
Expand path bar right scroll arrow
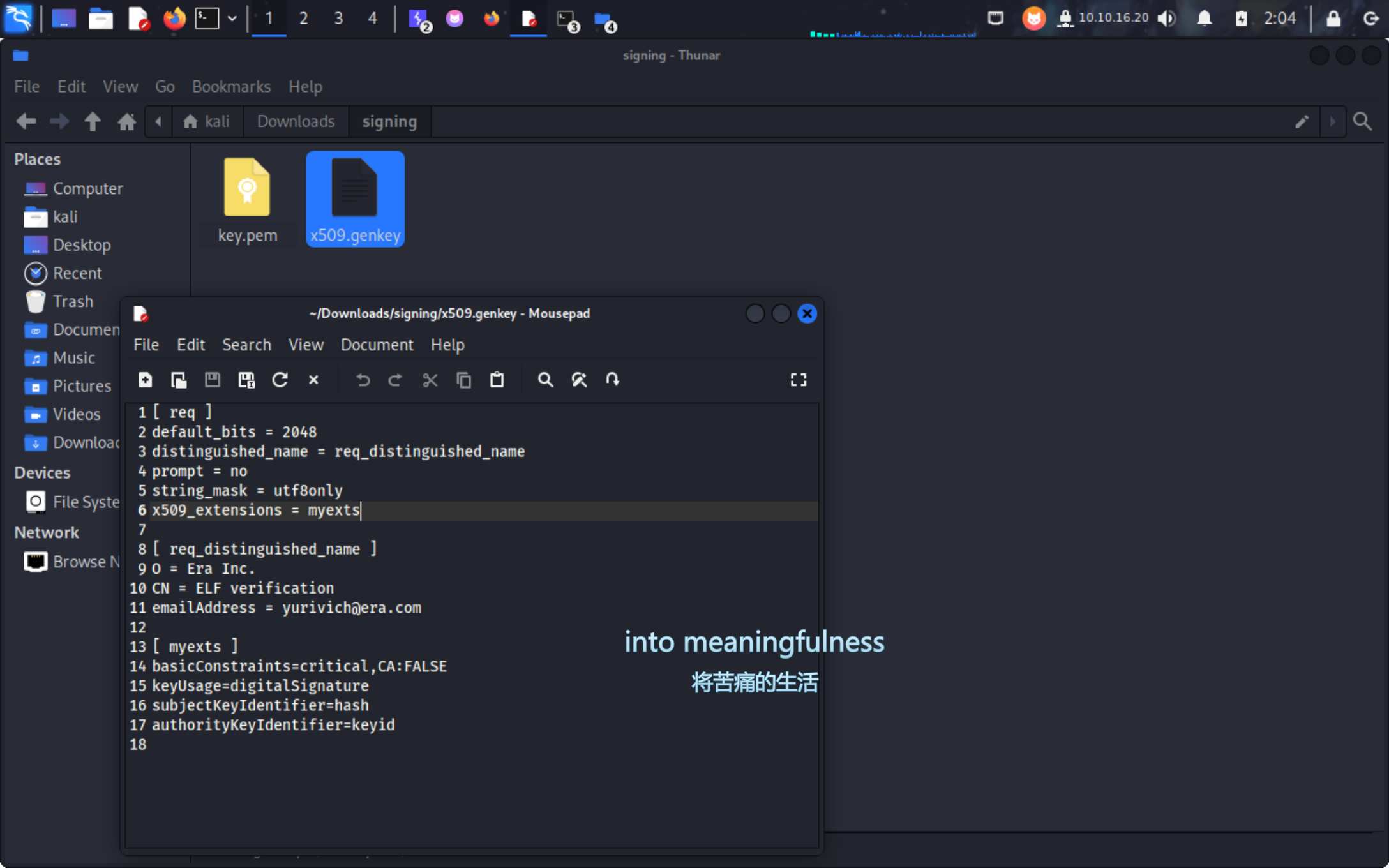1332,121
